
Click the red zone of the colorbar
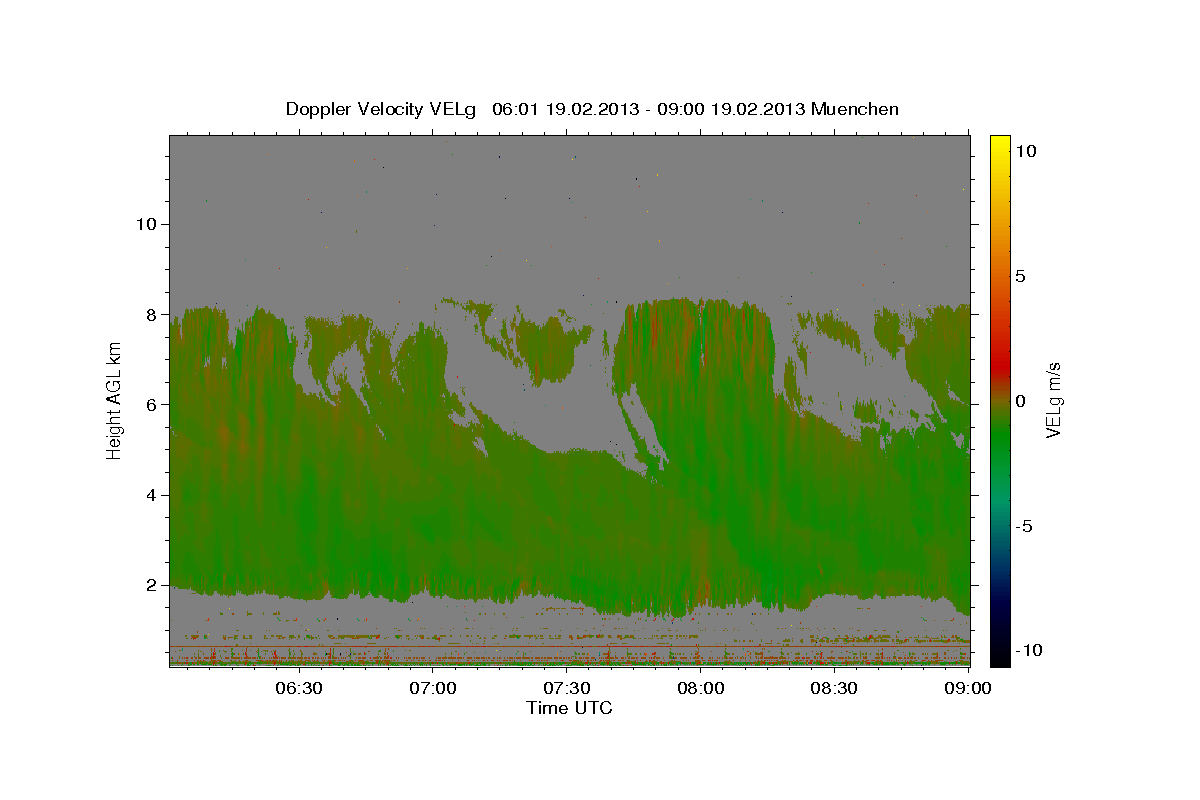tap(1000, 365)
